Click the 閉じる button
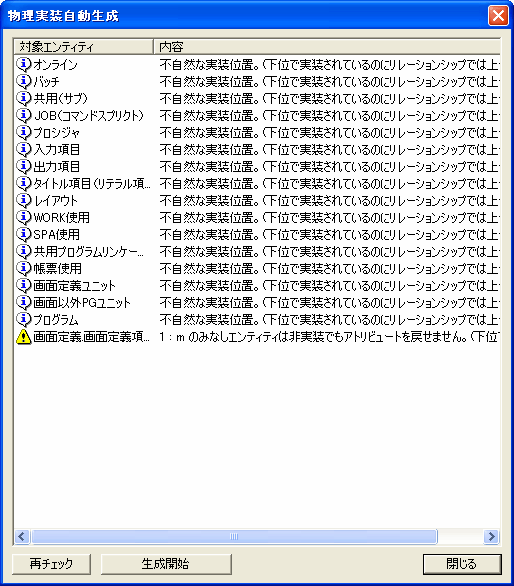This screenshot has width=514, height=586. pyautogui.click(x=462, y=564)
